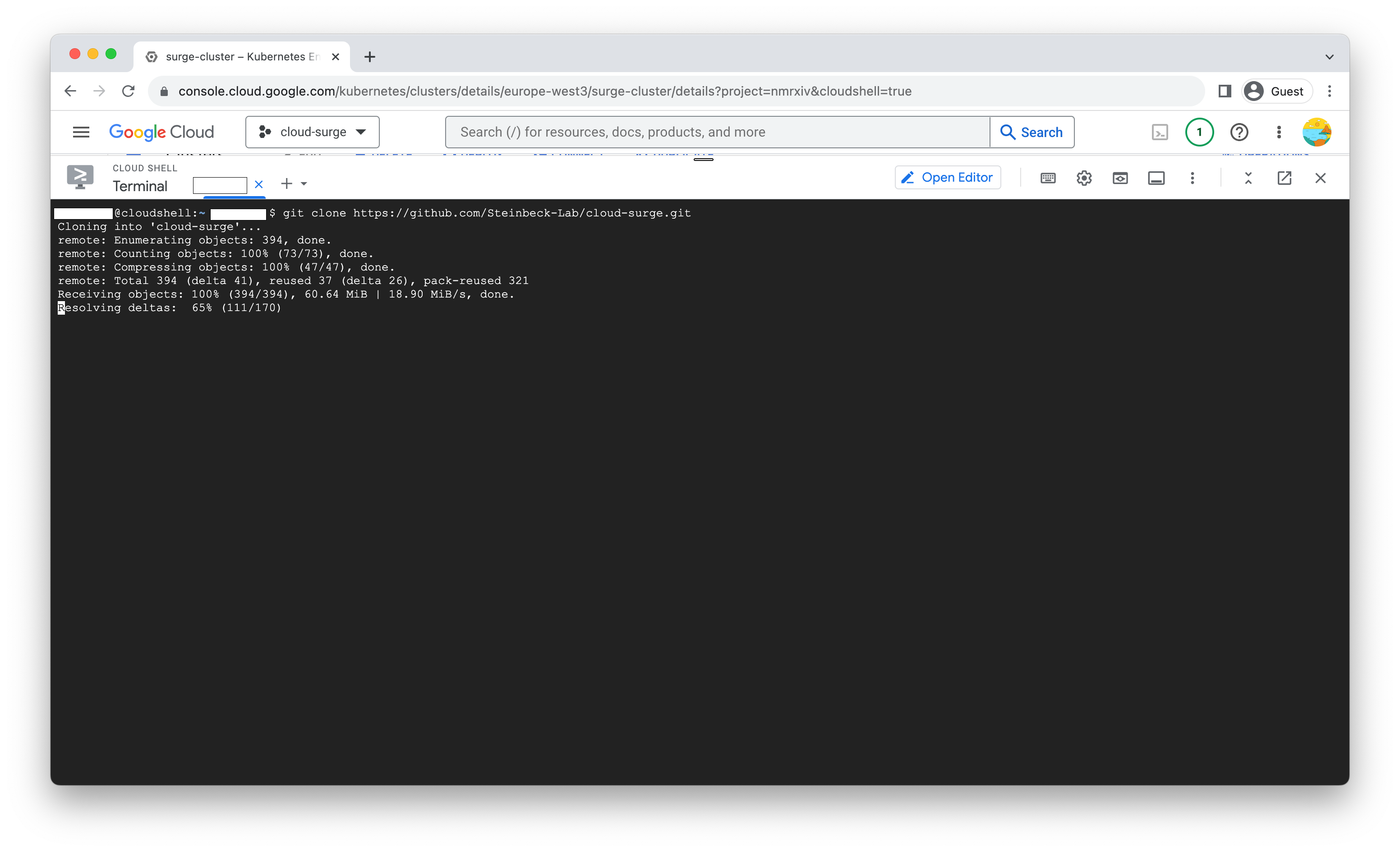This screenshot has width=1400, height=852.
Task: Click the Google Cloud search bar
Action: pyautogui.click(x=718, y=131)
